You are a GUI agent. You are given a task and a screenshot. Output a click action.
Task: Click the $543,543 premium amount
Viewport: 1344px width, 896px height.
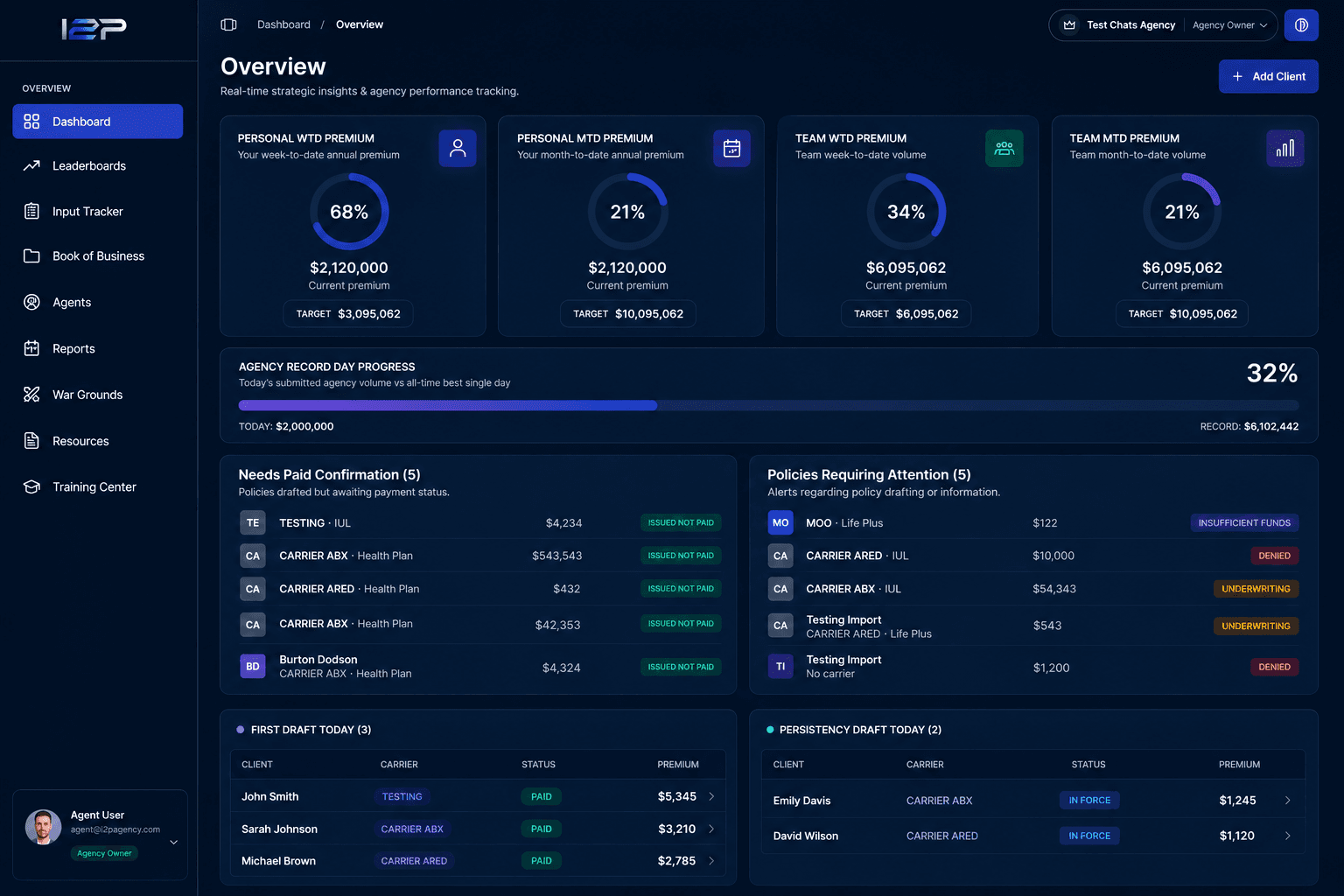click(x=556, y=556)
